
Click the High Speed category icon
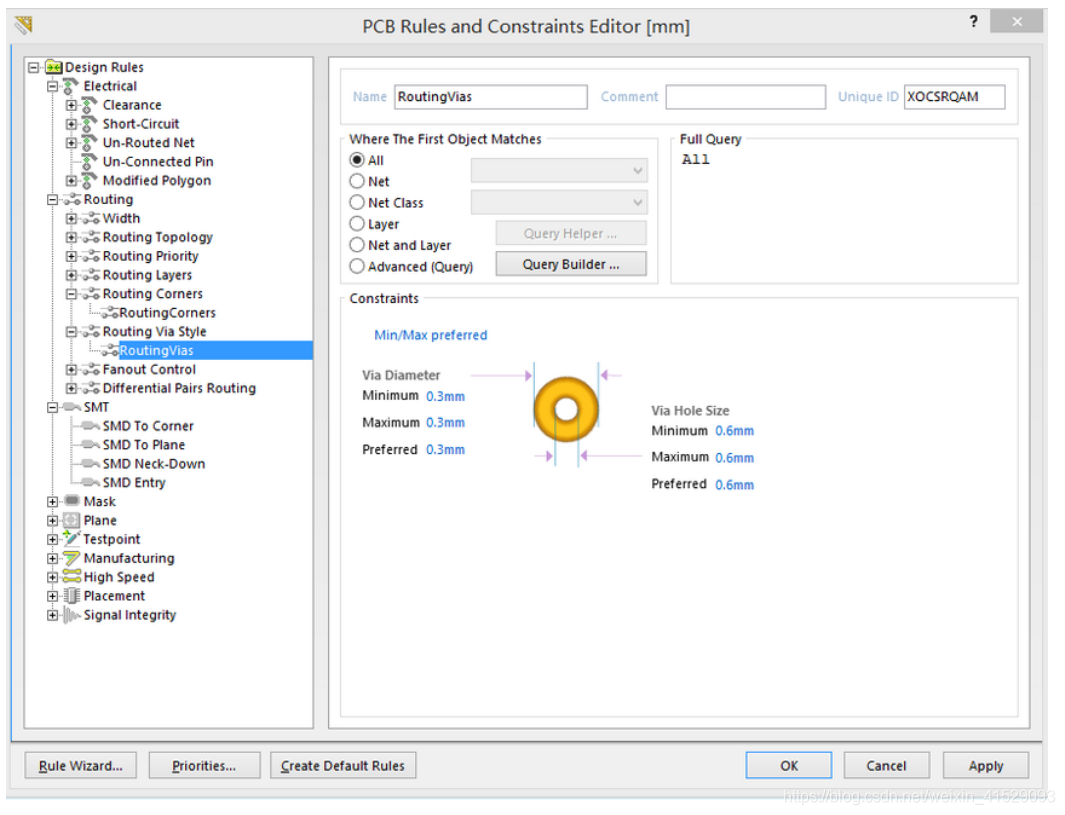[72, 577]
